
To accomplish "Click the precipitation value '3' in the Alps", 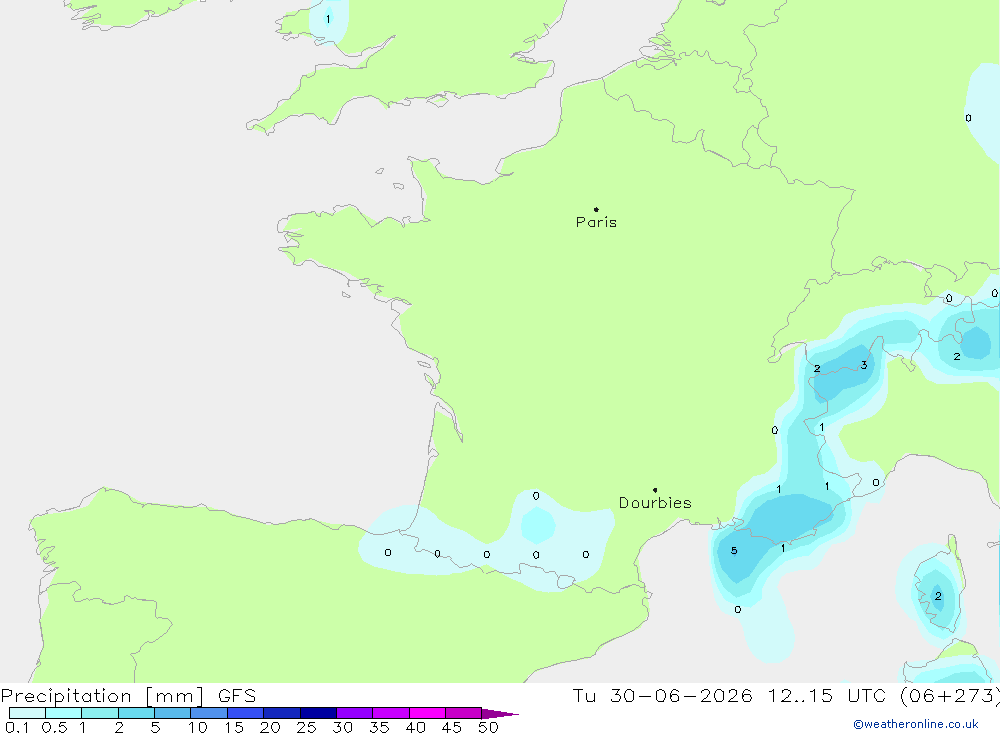I will (864, 365).
